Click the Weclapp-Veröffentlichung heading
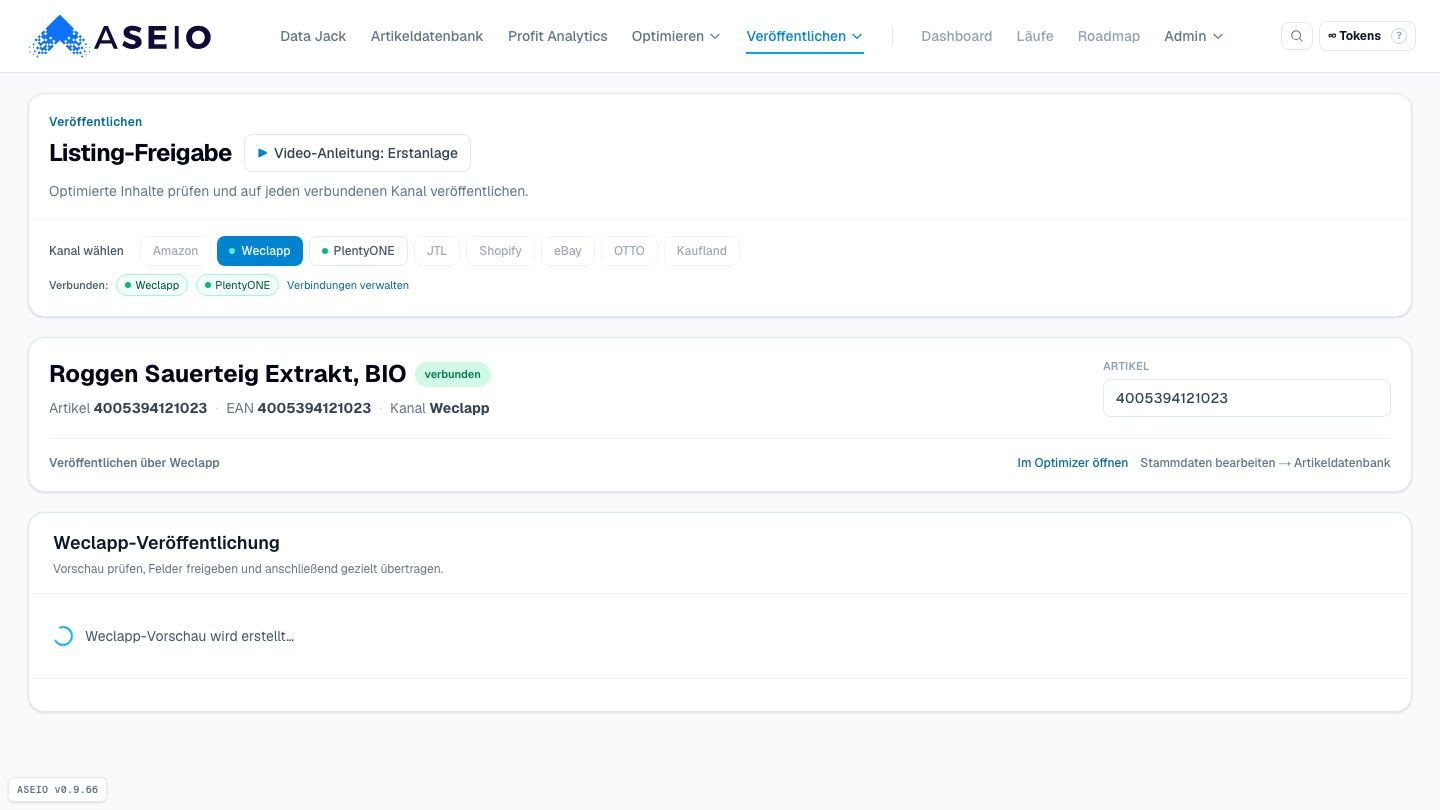This screenshot has width=1440, height=810. pyautogui.click(x=166, y=543)
